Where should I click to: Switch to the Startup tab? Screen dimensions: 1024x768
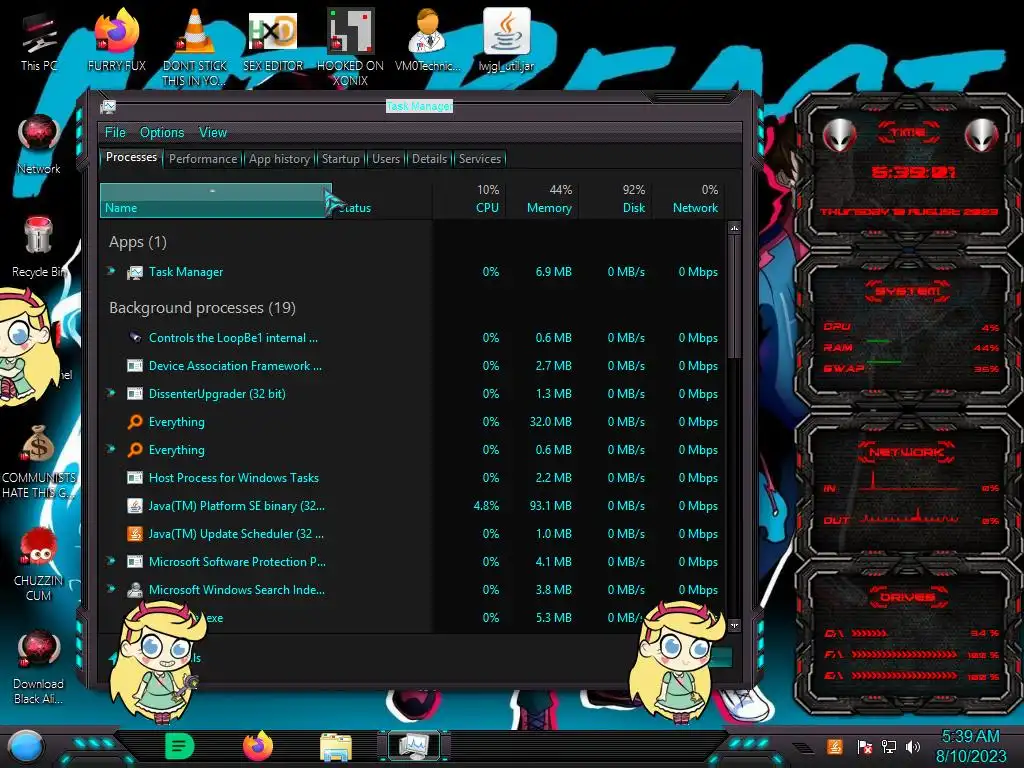[340, 159]
